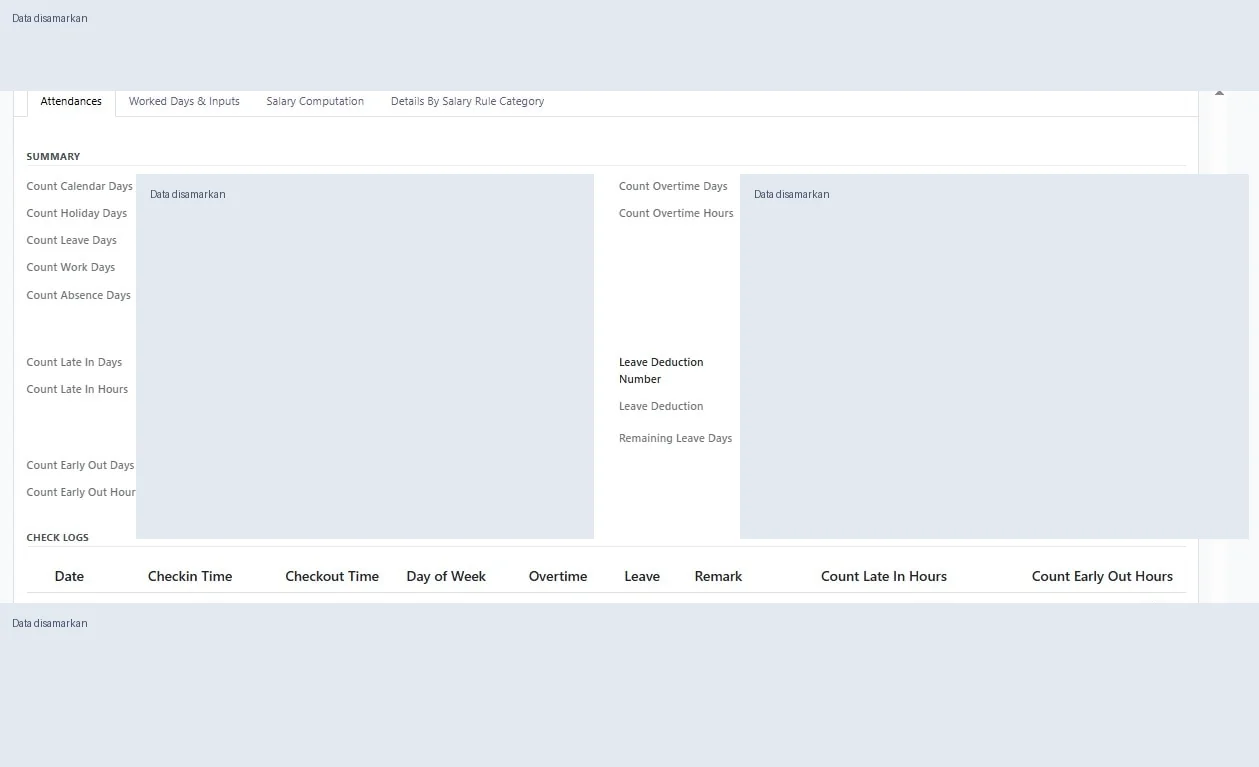Click the Checkin Time column header
This screenshot has width=1259, height=767.
point(190,576)
